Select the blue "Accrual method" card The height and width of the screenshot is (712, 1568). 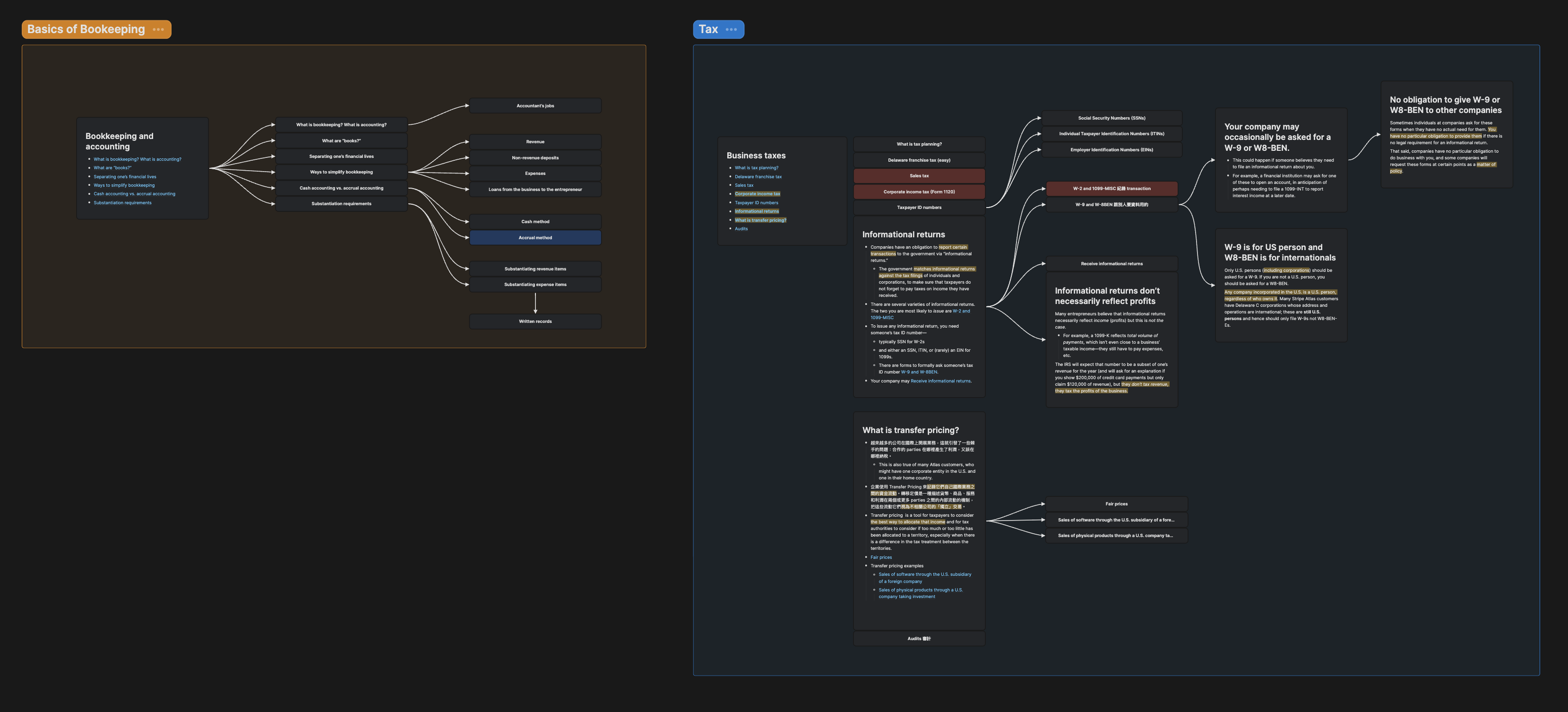coord(535,237)
